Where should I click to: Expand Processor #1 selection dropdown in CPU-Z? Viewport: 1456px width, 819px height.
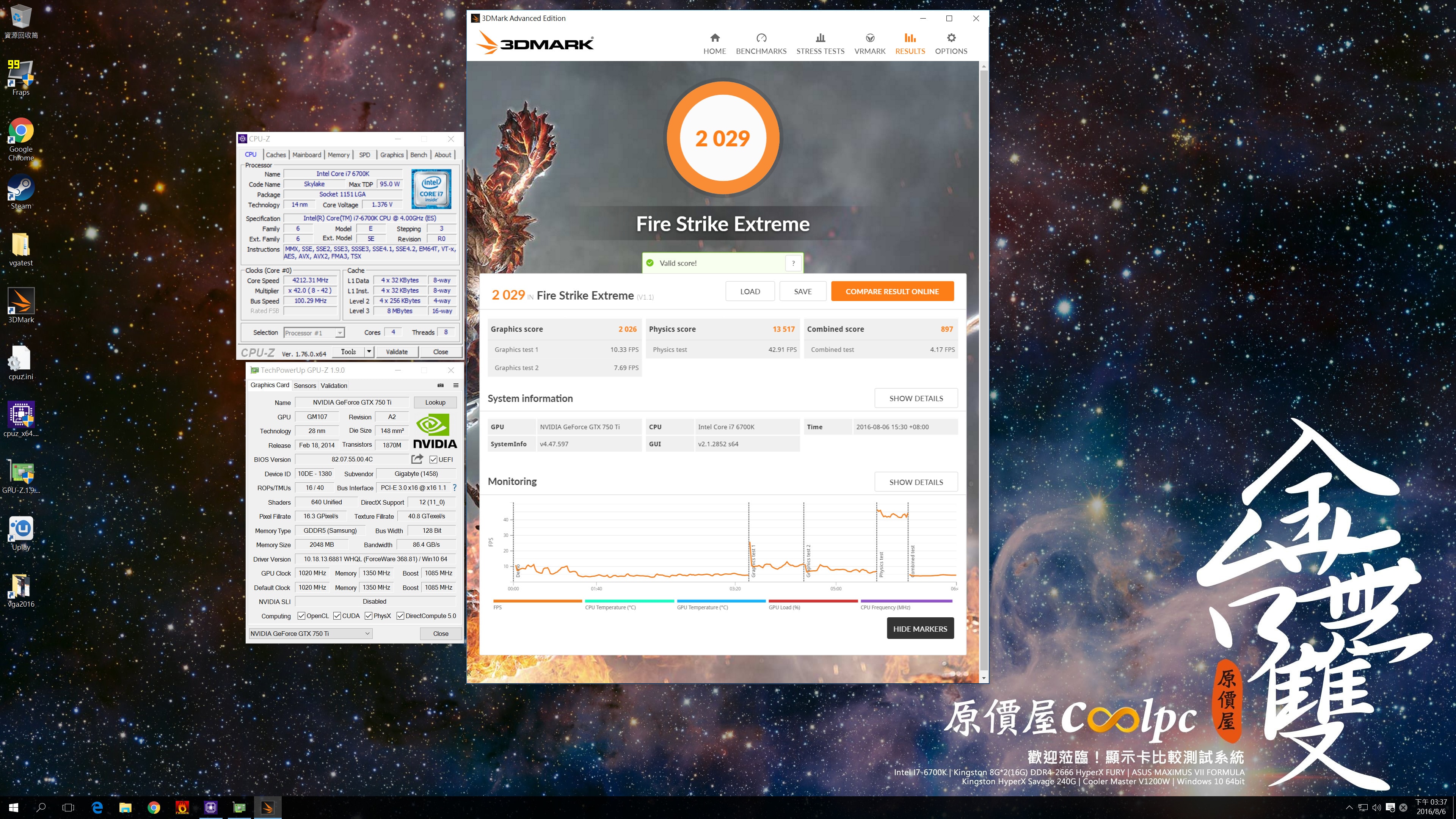click(x=340, y=333)
